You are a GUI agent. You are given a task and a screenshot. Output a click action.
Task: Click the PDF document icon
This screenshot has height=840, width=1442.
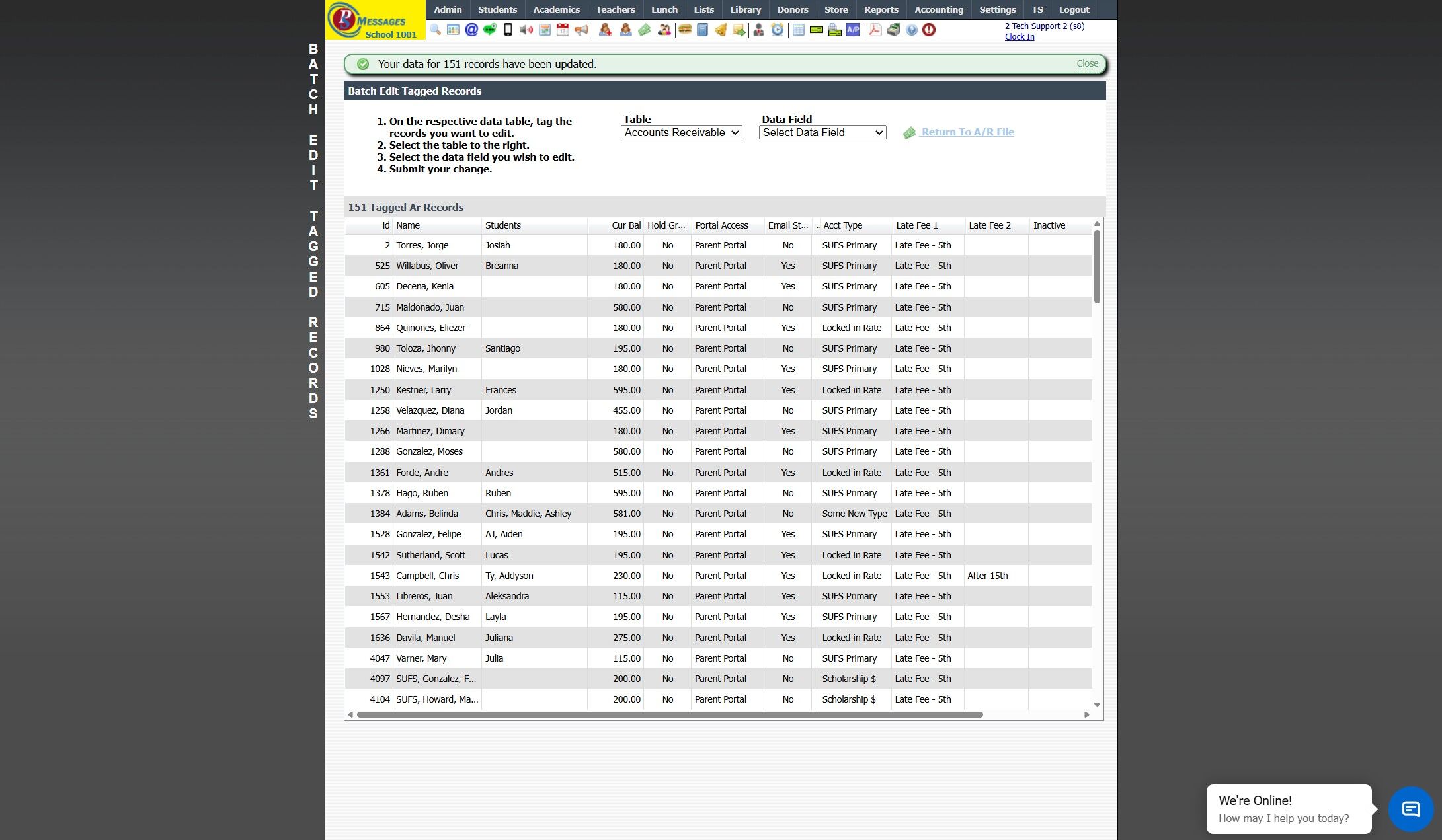875,30
